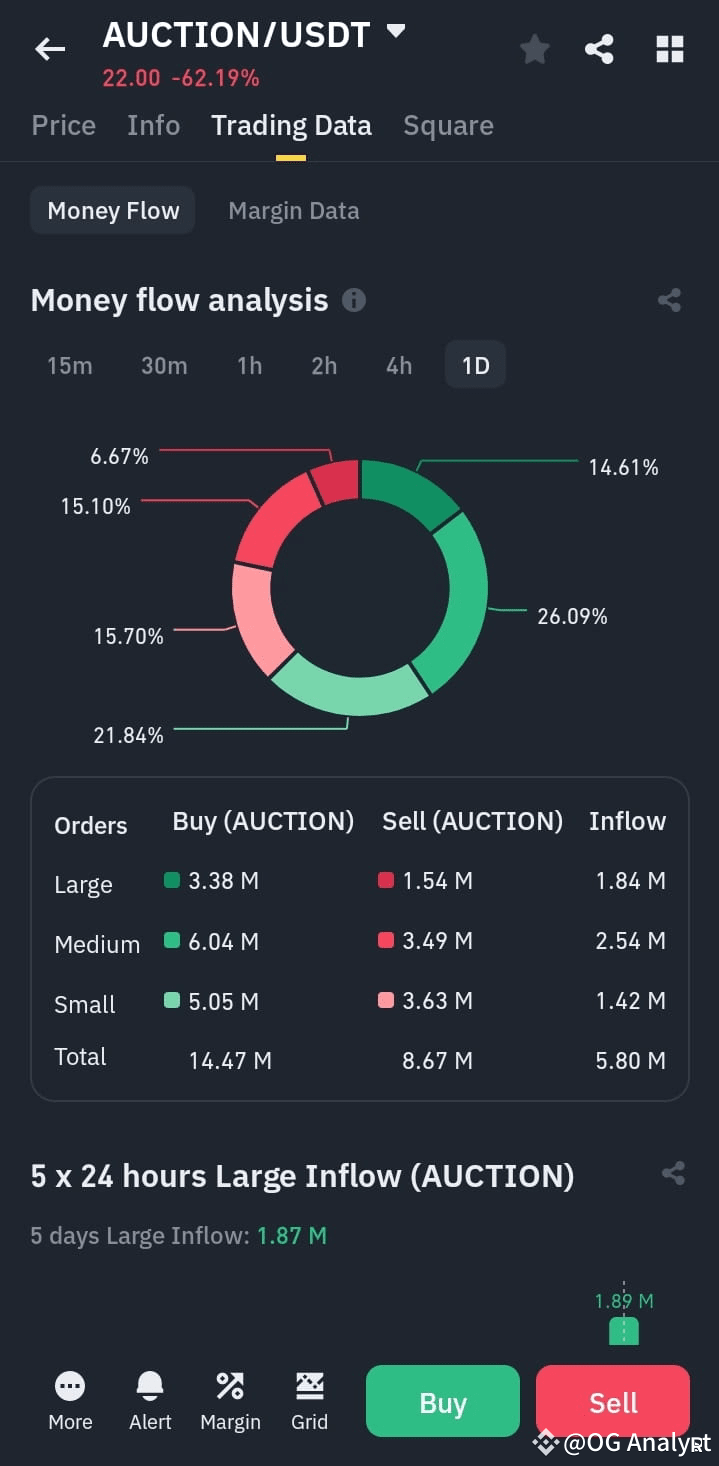Add AUCTION/USDT to favorites with star
Screen dimensions: 719x1466
pos(535,48)
